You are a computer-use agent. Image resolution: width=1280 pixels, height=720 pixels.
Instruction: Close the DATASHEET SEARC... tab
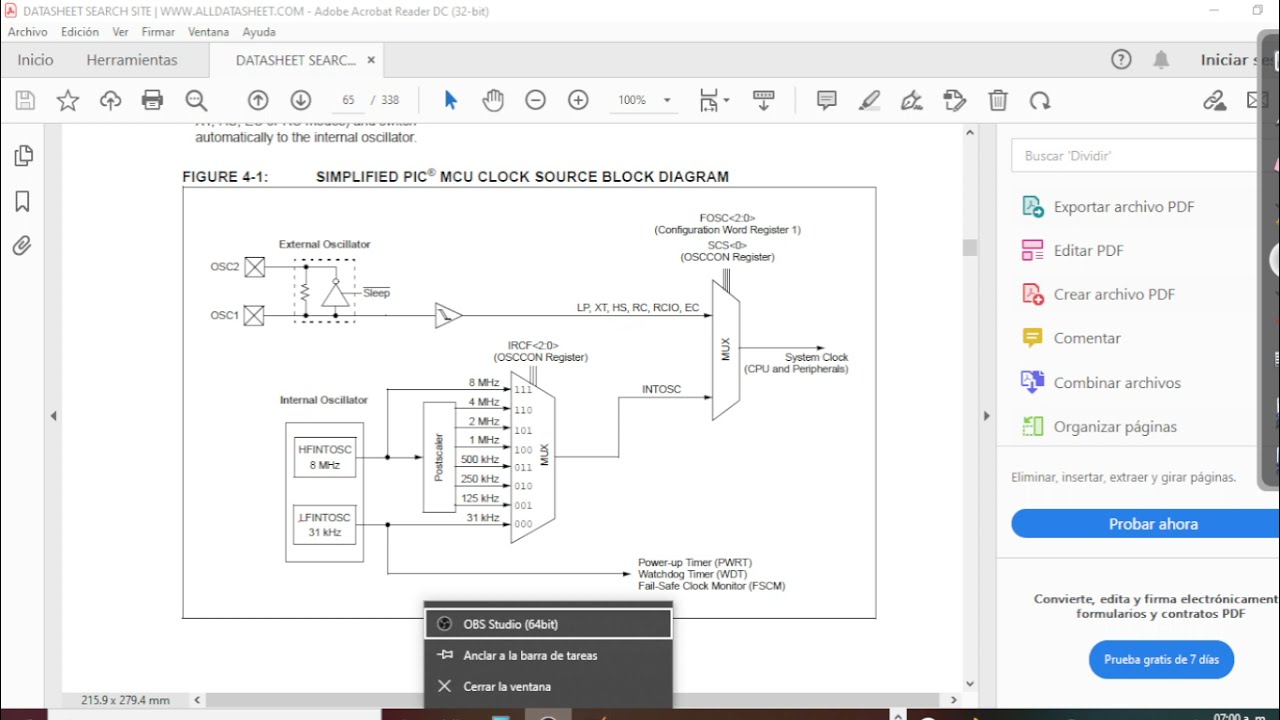371,60
